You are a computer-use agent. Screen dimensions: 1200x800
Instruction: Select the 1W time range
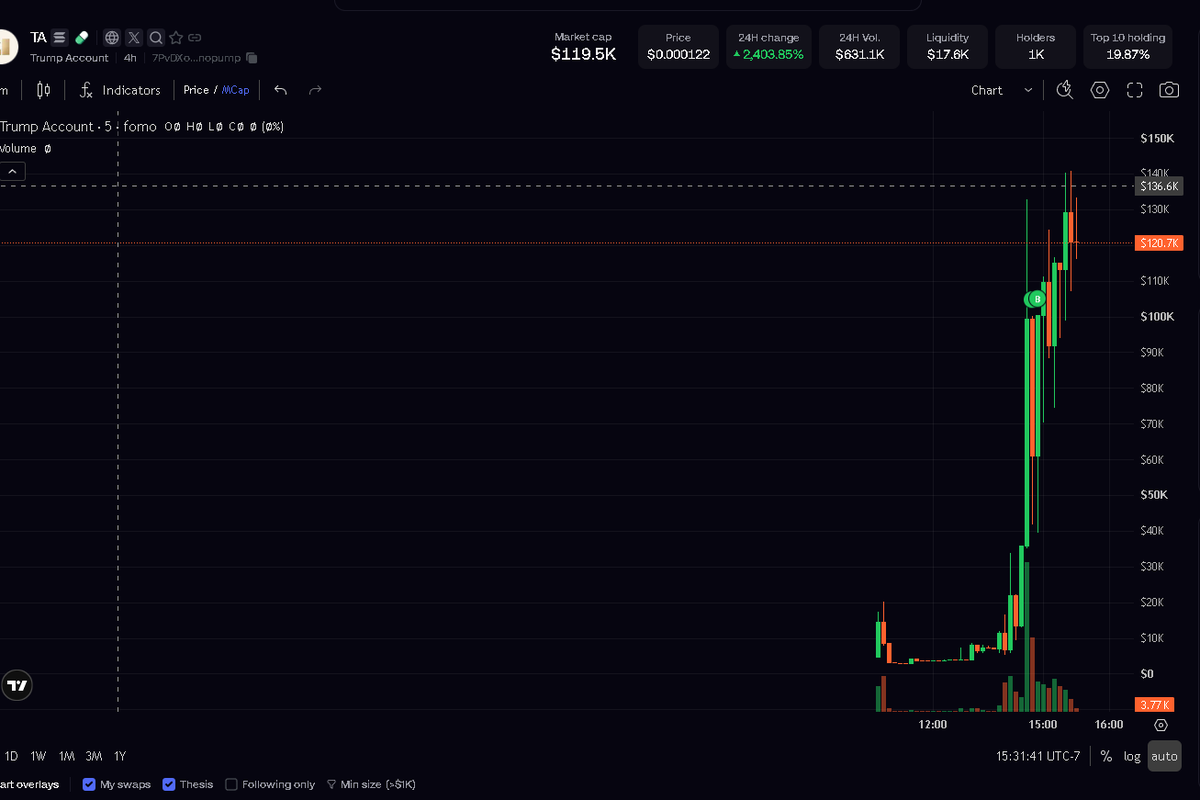pyautogui.click(x=38, y=756)
